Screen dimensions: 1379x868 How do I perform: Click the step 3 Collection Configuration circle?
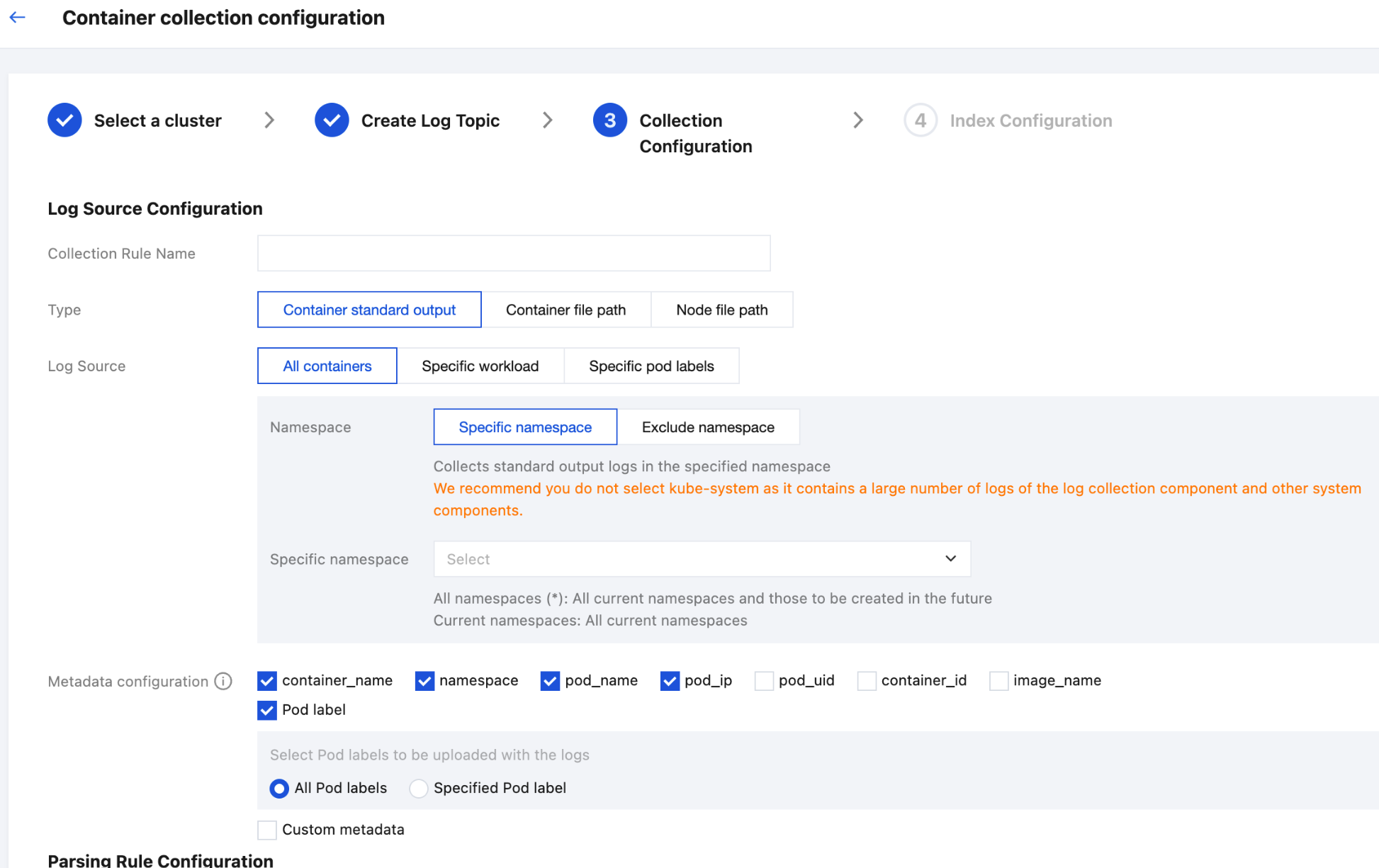tap(609, 120)
